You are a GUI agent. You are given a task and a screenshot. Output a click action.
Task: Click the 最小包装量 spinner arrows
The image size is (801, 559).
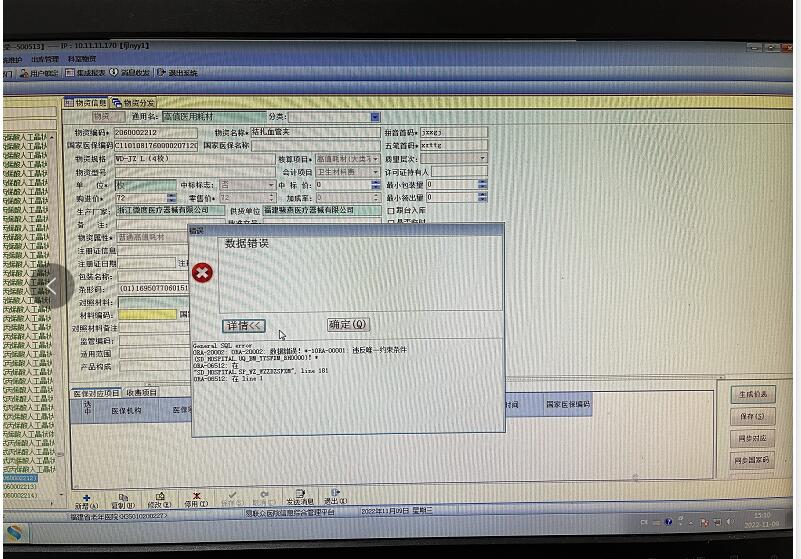pos(482,184)
